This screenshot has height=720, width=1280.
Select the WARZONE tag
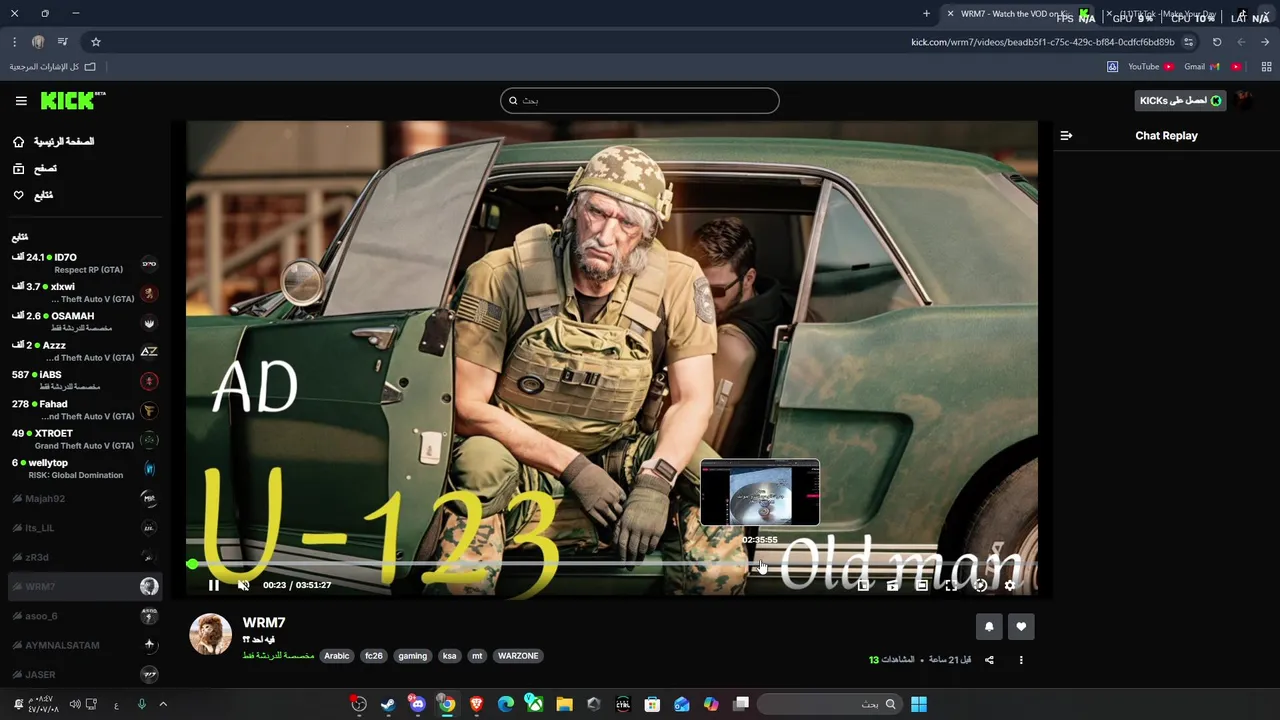[518, 656]
